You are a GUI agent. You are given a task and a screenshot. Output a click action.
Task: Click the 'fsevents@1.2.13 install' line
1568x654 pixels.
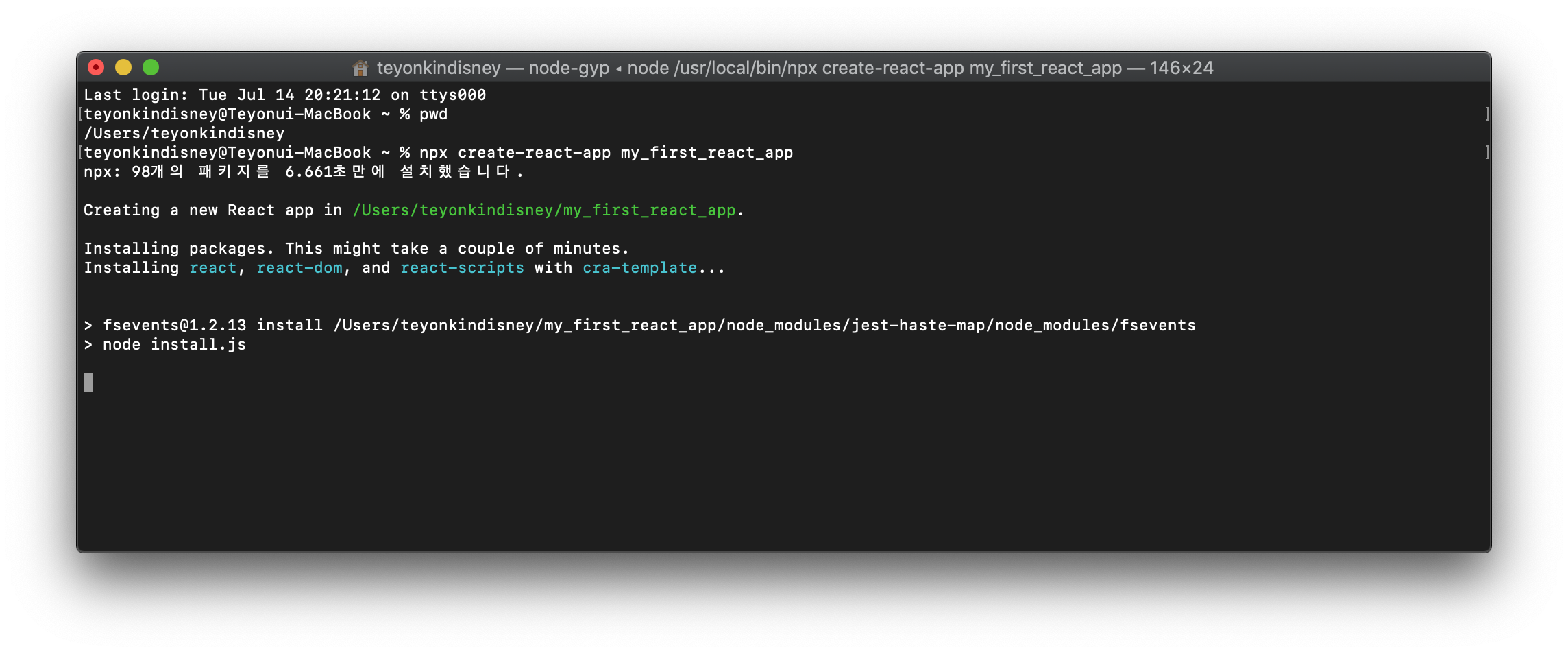(x=640, y=326)
